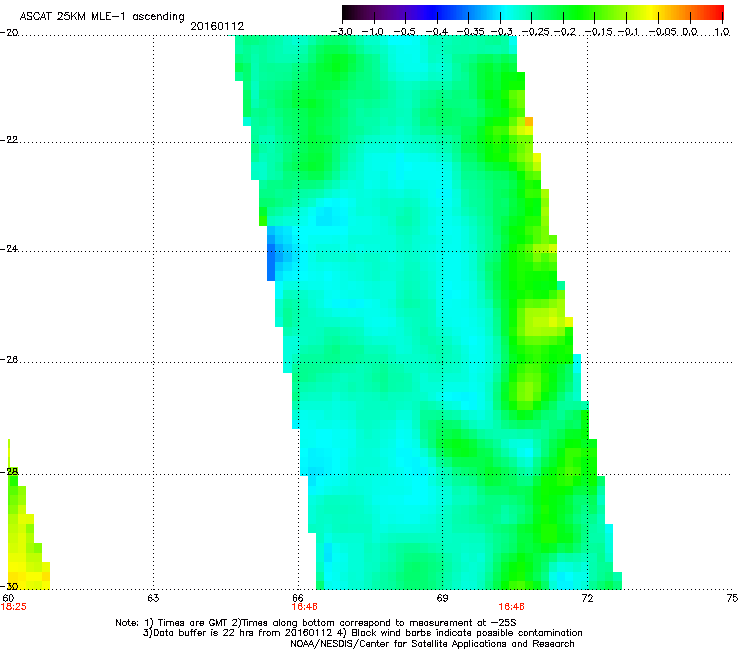This screenshot has height=650, width=740.
Task: Click latitude axis label '-26'
Action: click(x=9, y=360)
